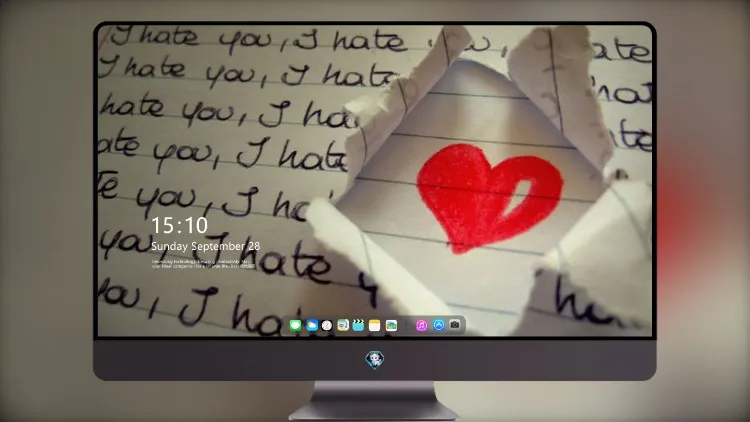
Task: Open the green Messages app in dock
Action: (x=296, y=325)
